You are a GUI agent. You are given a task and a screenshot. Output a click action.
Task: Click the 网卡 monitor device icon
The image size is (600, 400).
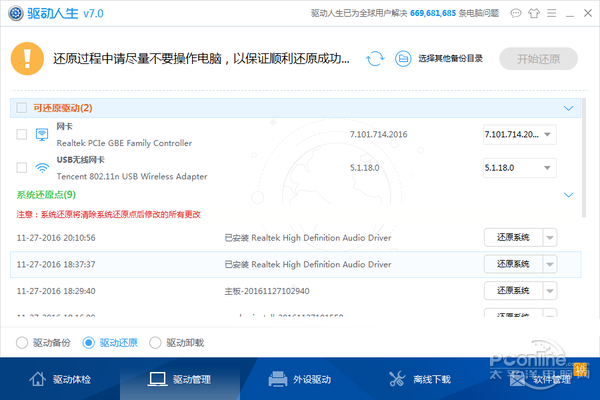tap(42, 134)
